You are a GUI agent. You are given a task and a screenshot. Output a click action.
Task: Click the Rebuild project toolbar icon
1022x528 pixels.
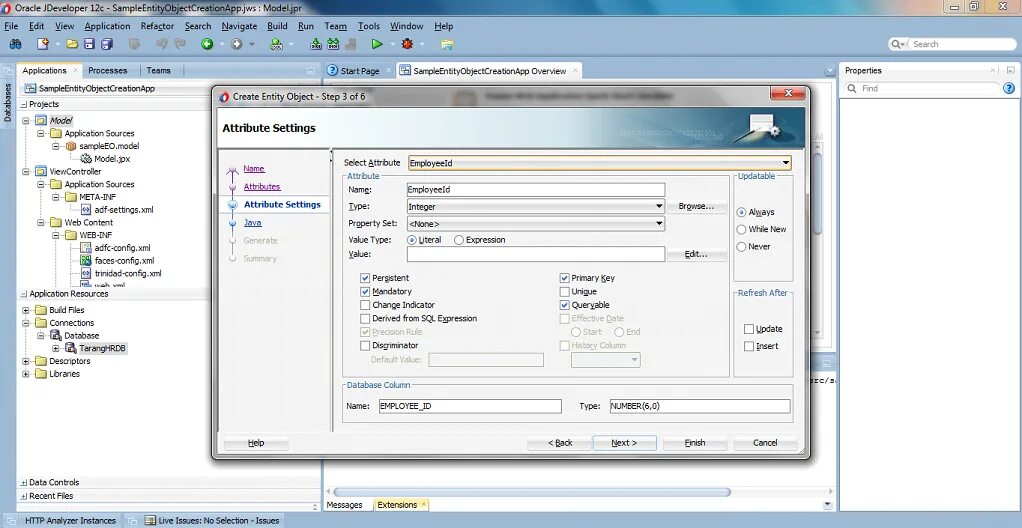[x=333, y=44]
